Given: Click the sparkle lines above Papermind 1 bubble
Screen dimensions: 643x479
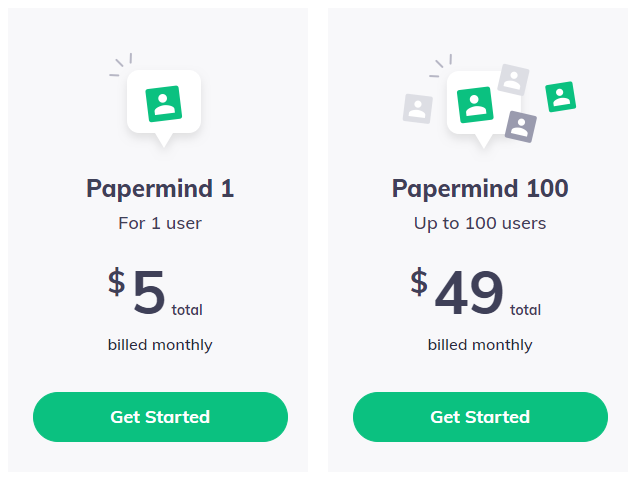Looking at the screenshot, I should (x=121, y=64).
